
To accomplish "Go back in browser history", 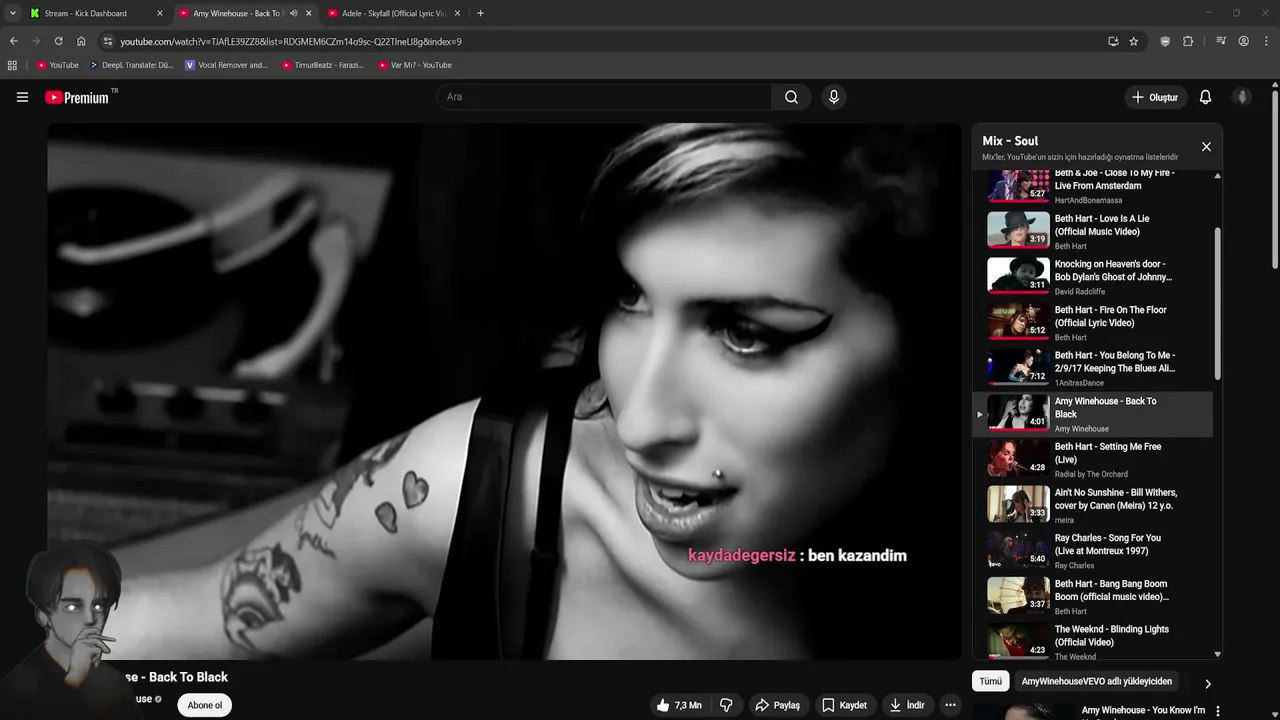I will pyautogui.click(x=13, y=41).
